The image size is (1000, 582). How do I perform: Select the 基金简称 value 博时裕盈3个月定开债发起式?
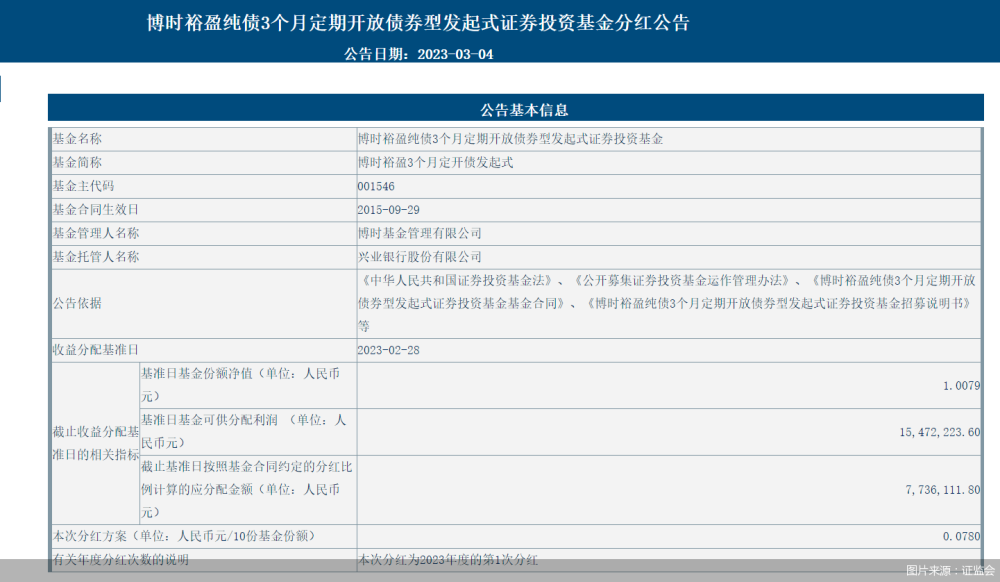pos(435,163)
